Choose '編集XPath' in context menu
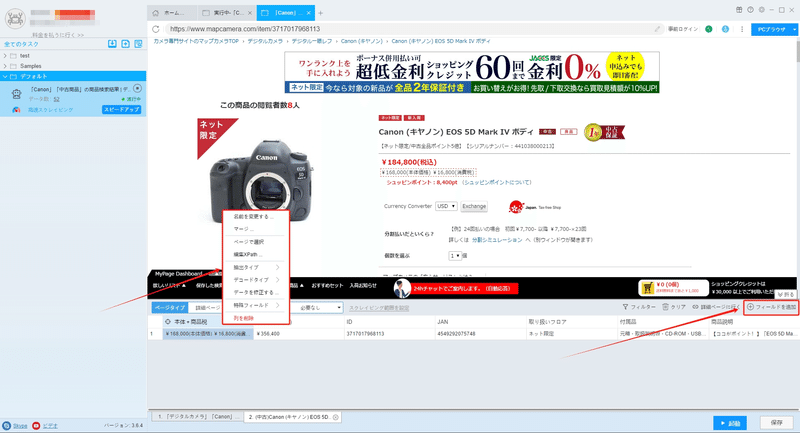800x433 pixels. click(x=256, y=254)
